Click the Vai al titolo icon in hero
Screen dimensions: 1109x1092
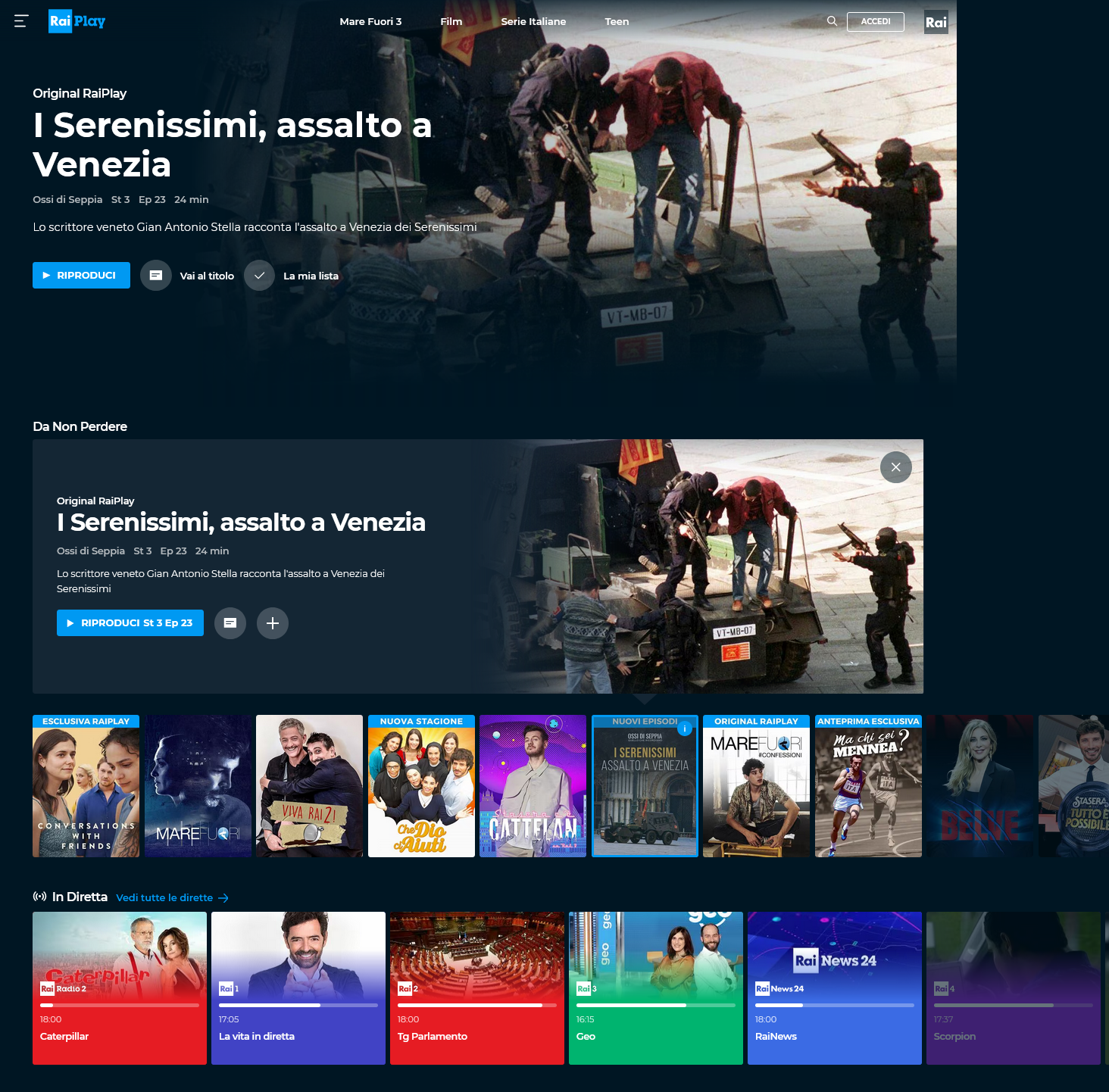point(156,276)
